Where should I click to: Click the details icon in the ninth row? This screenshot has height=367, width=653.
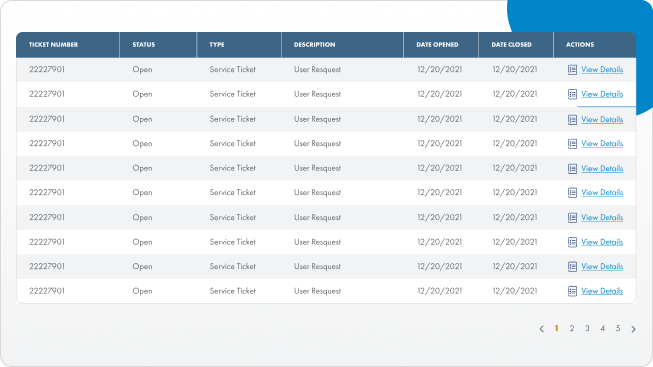(572, 267)
